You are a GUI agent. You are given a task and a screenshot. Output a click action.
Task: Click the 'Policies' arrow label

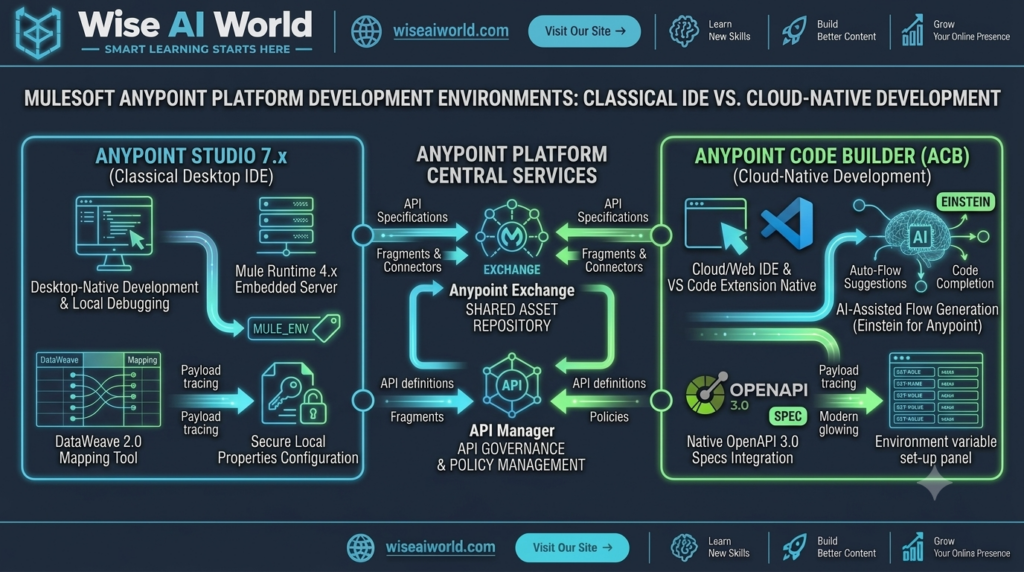(x=609, y=417)
